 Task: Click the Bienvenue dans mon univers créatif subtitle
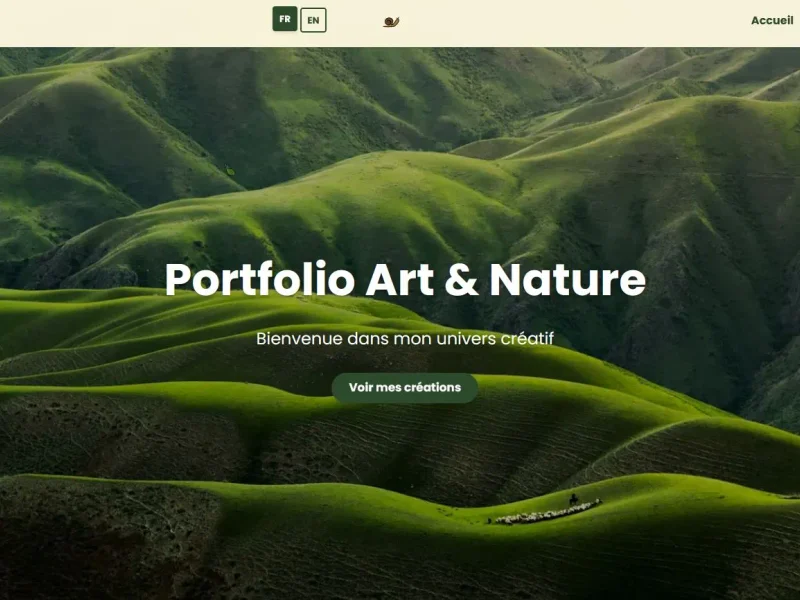click(405, 338)
